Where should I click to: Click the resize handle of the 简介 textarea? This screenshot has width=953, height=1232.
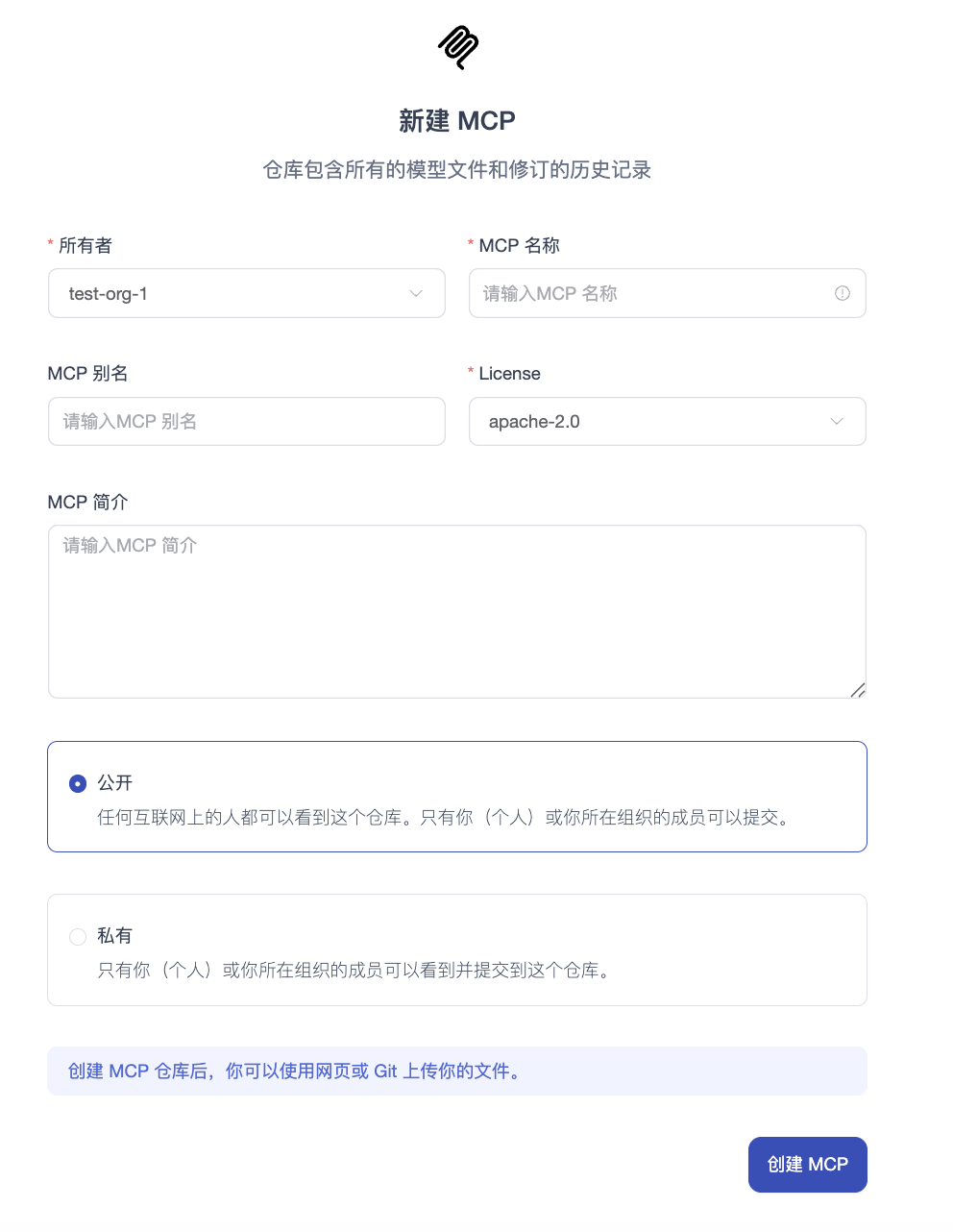(859, 691)
